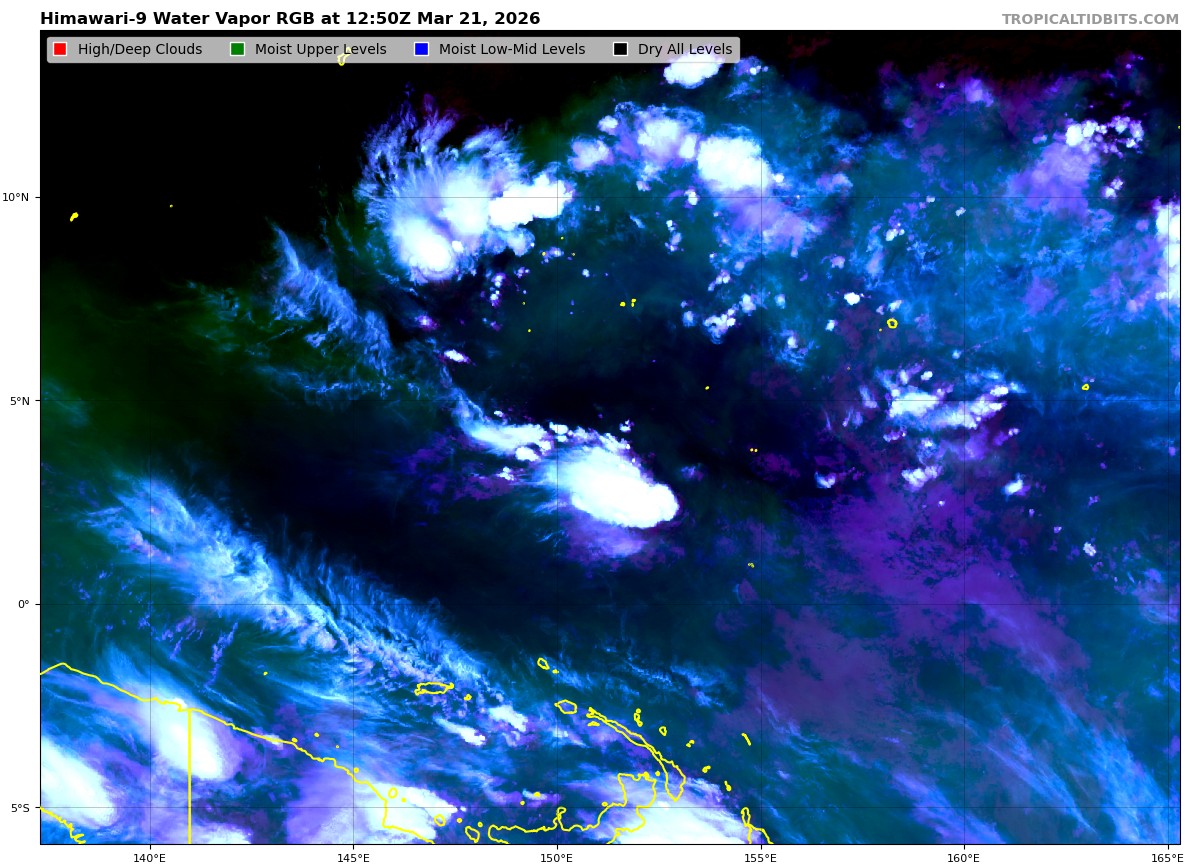Select the 5°S latitude axis label

pyautogui.click(x=18, y=808)
